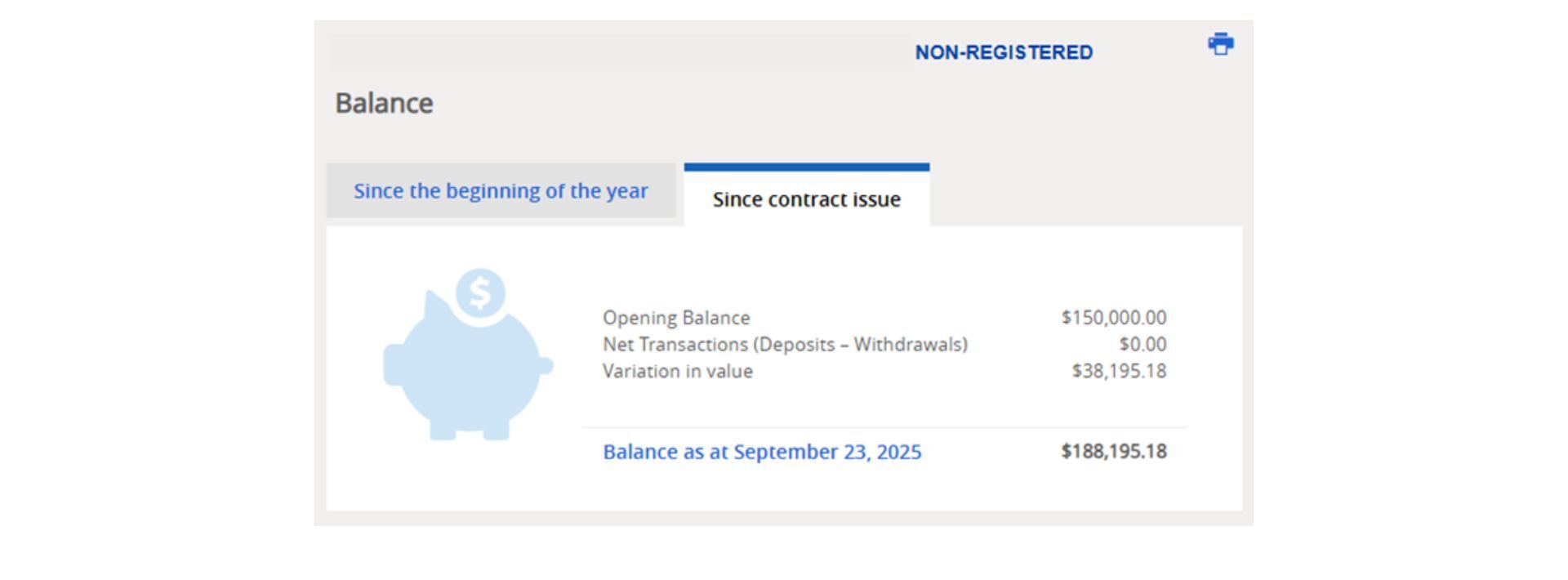Click the Balance section heading
Viewport: 1568px width, 580px height.
[384, 103]
